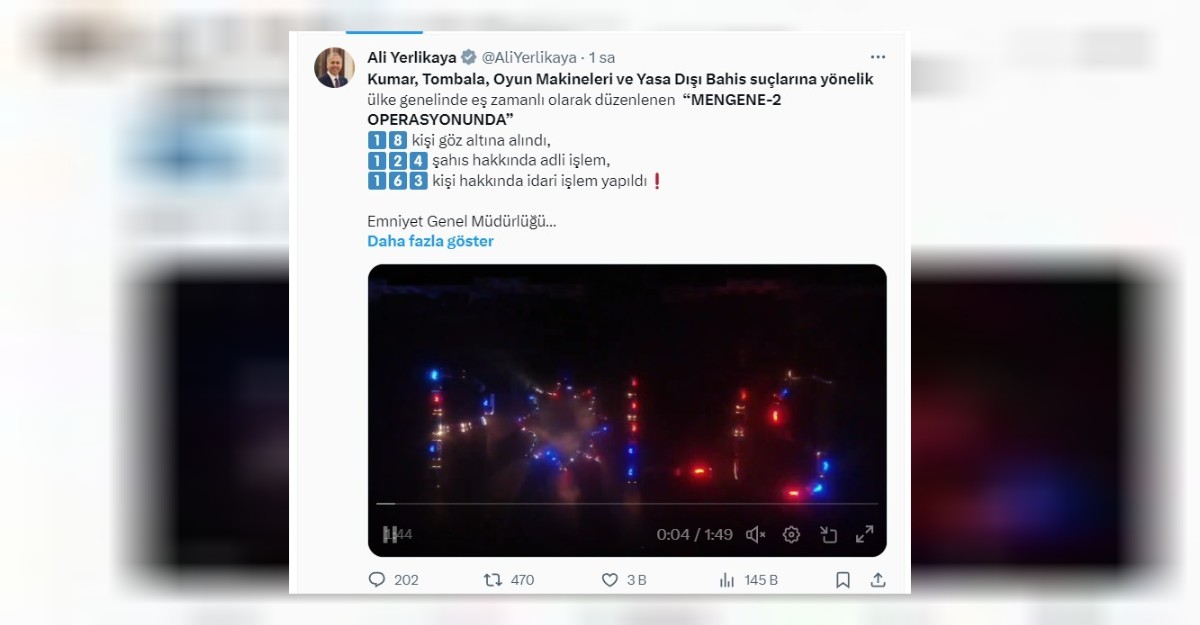
Task: Click the @AliYerlikaya handle
Action: click(529, 58)
